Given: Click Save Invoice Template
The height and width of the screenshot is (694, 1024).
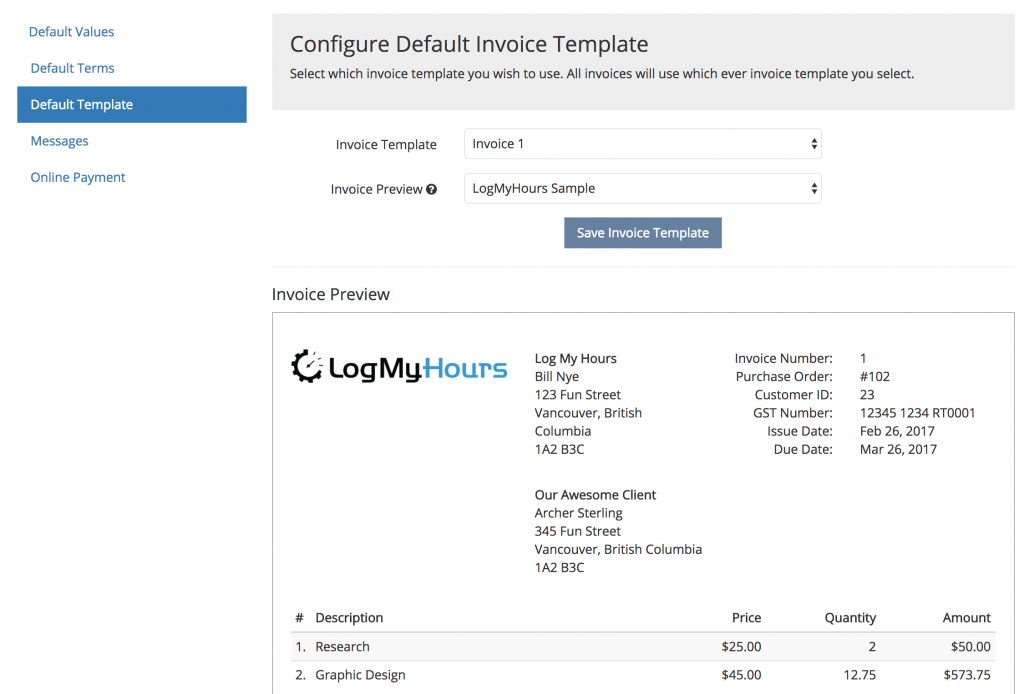Looking at the screenshot, I should pyautogui.click(x=642, y=232).
